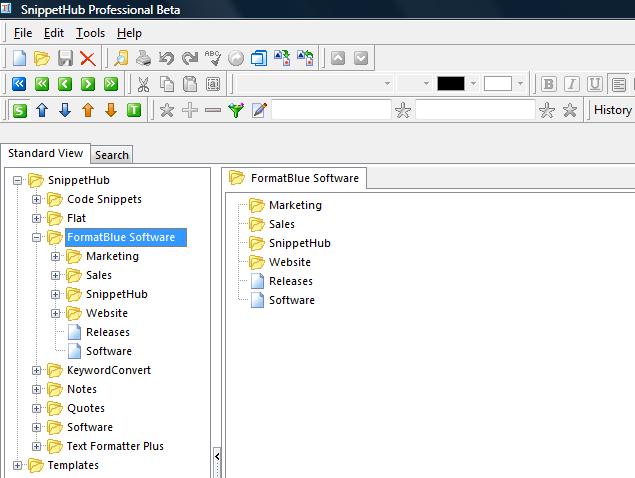This screenshot has width=635, height=478.
Task: Expand the Marketing tree node
Action: pos(55,256)
